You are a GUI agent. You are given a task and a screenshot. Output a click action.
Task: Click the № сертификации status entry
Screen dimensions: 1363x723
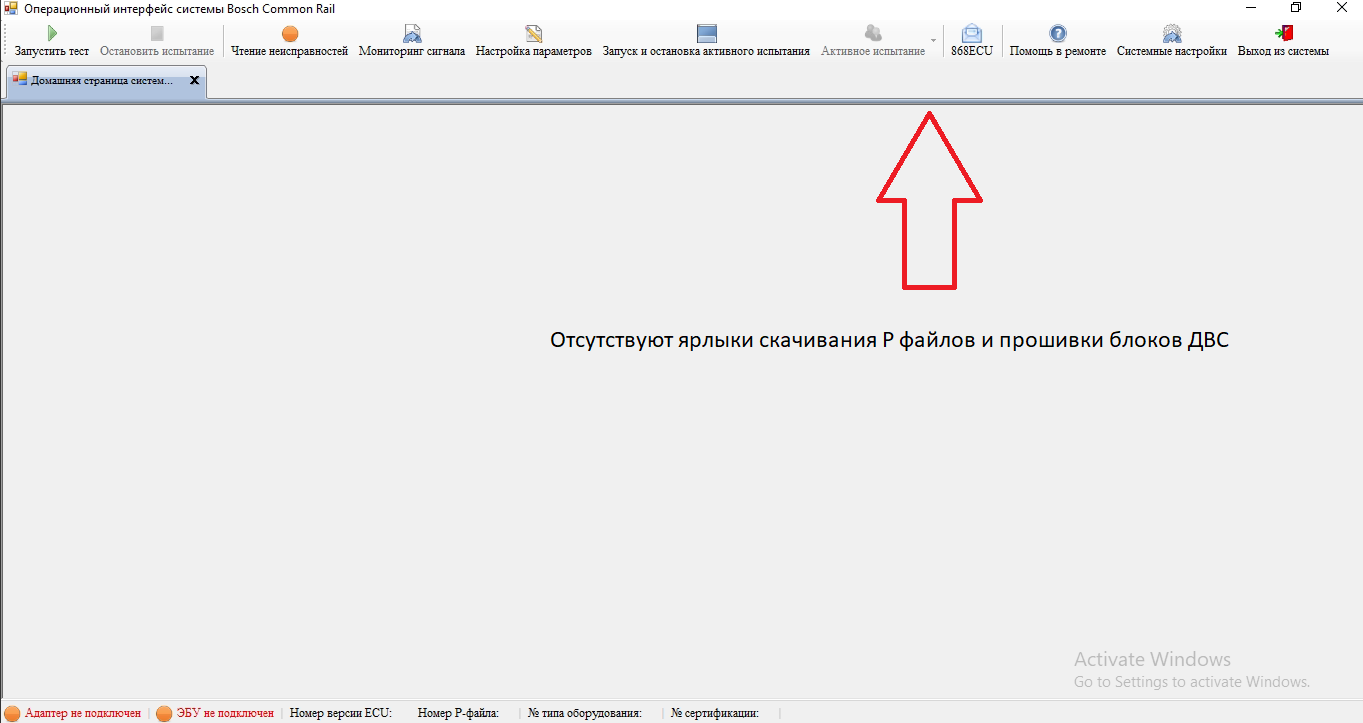tap(715, 713)
